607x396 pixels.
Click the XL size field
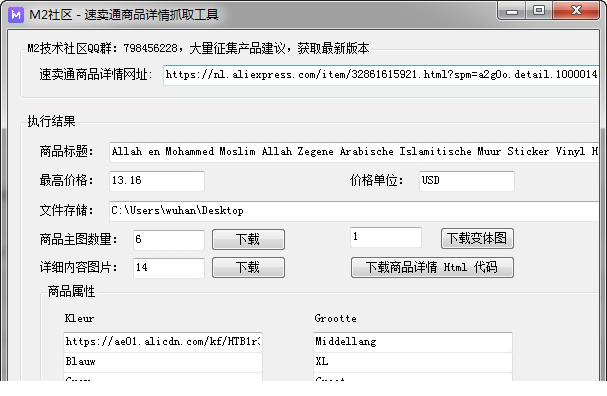413,362
